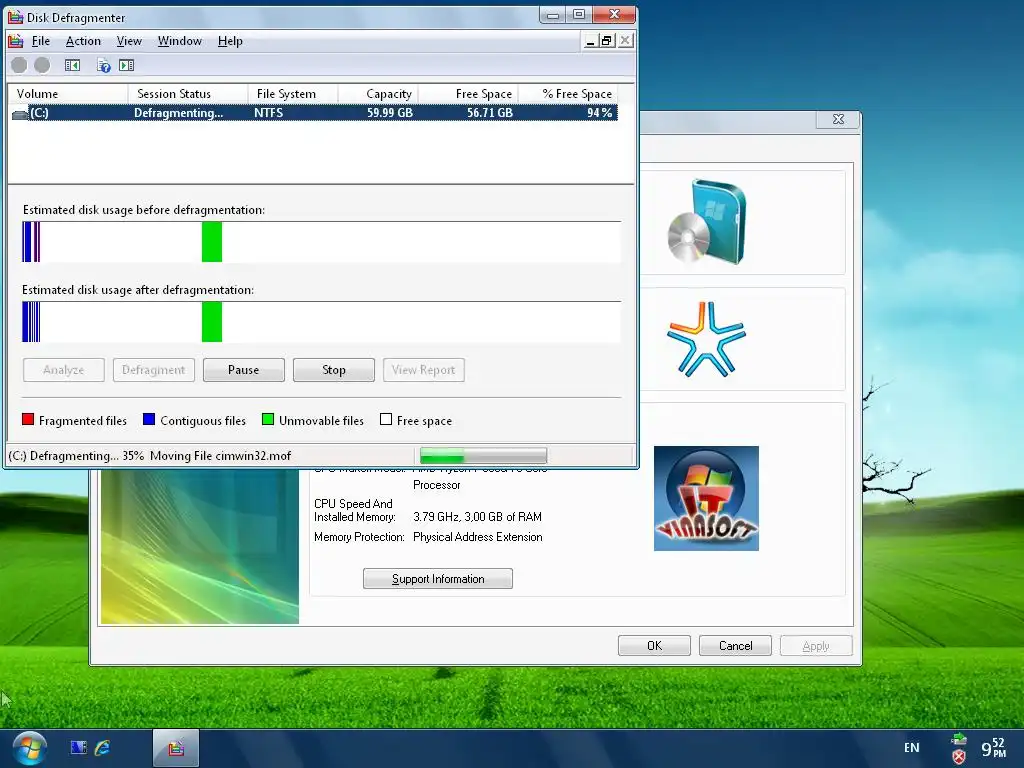Image resolution: width=1024 pixels, height=768 pixels.
Task: Toggle the Show/Hide Console Tree icon
Action: click(x=72, y=65)
